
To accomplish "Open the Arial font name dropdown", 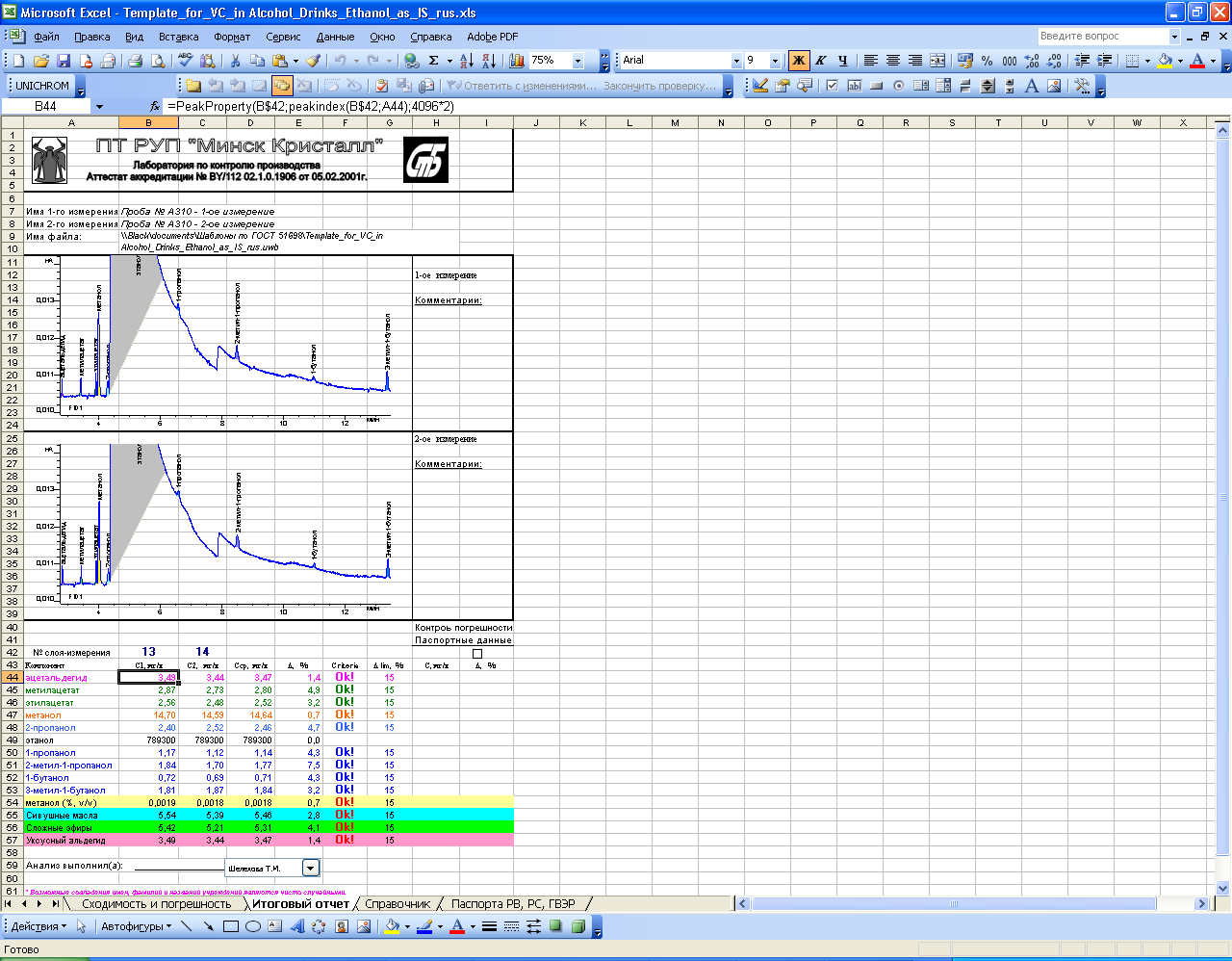I will click(736, 61).
